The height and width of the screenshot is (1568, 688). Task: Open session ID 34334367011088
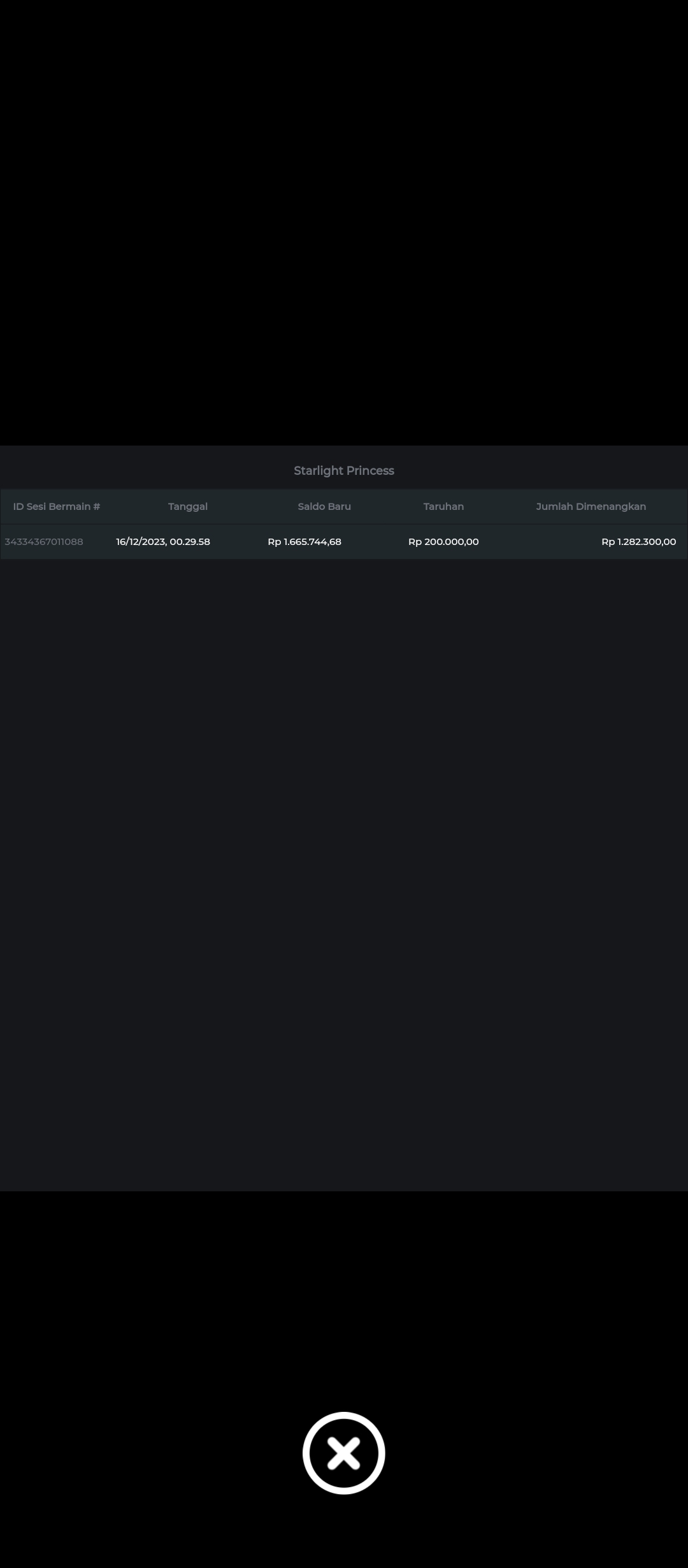[x=44, y=541]
